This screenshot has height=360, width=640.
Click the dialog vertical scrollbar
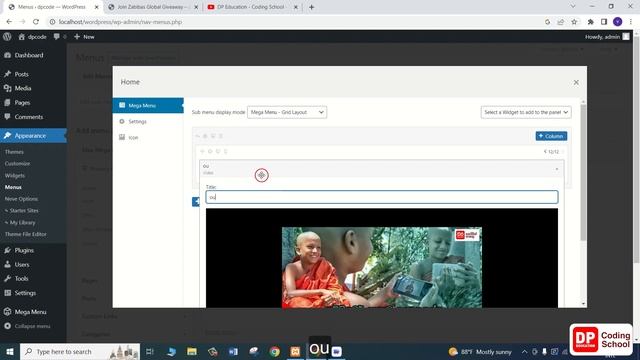coord(583,173)
